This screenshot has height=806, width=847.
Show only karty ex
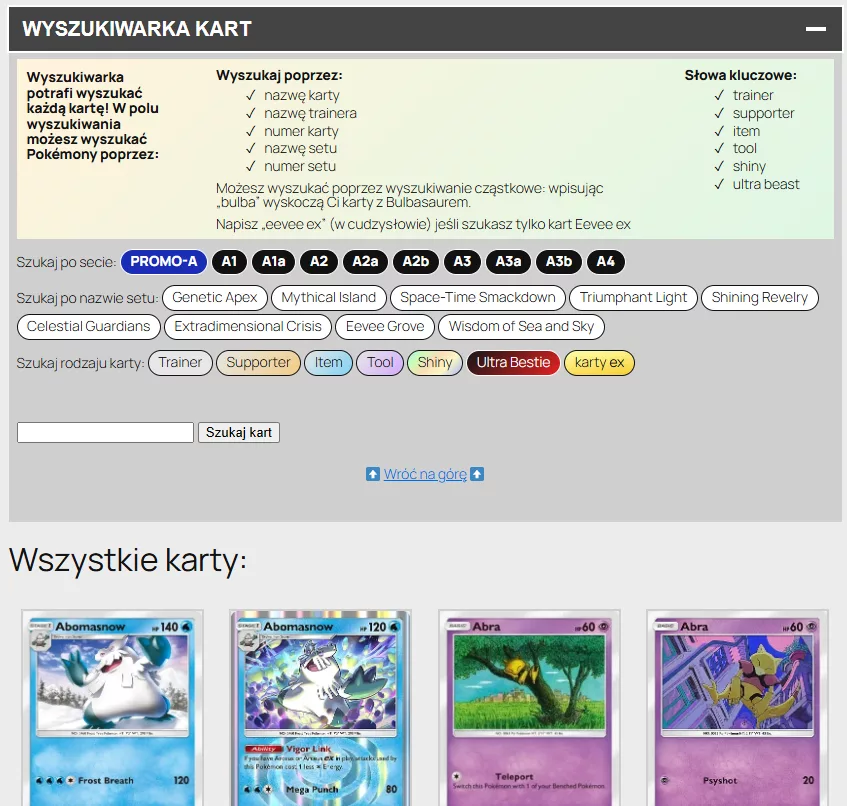(x=599, y=363)
